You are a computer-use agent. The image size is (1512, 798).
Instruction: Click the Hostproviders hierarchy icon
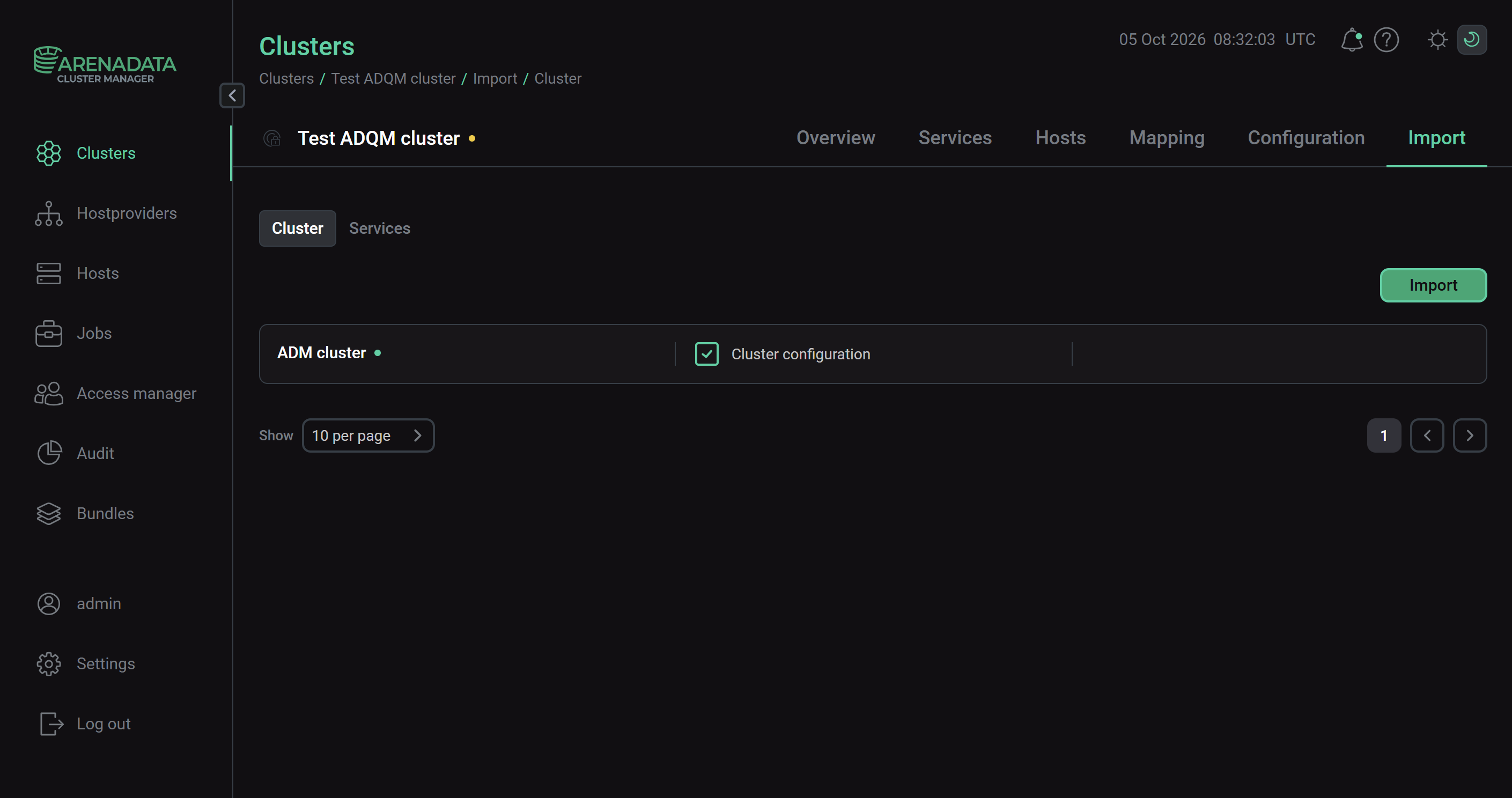click(x=49, y=213)
